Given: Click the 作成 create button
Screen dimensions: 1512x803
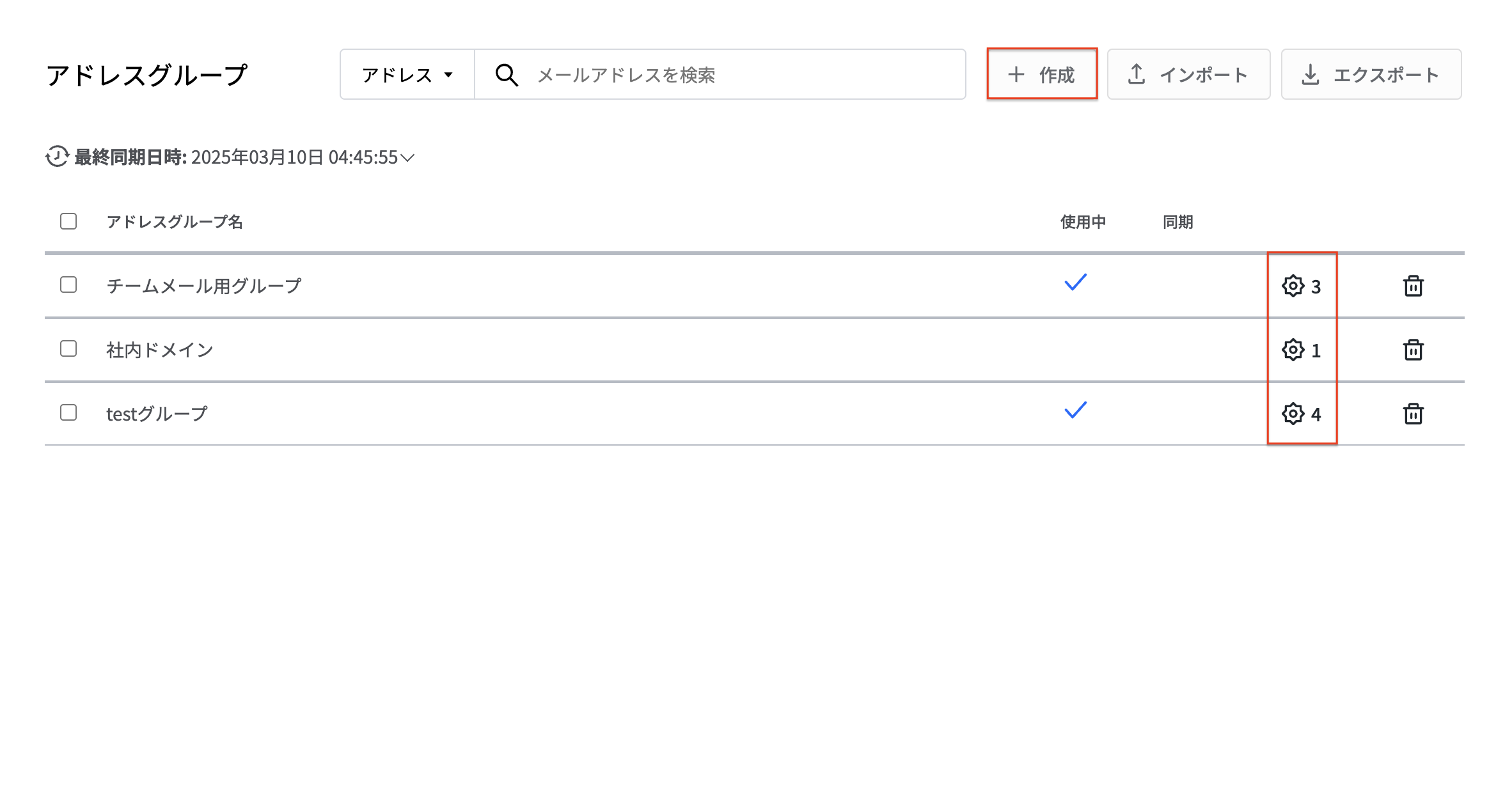Looking at the screenshot, I should click(1042, 74).
